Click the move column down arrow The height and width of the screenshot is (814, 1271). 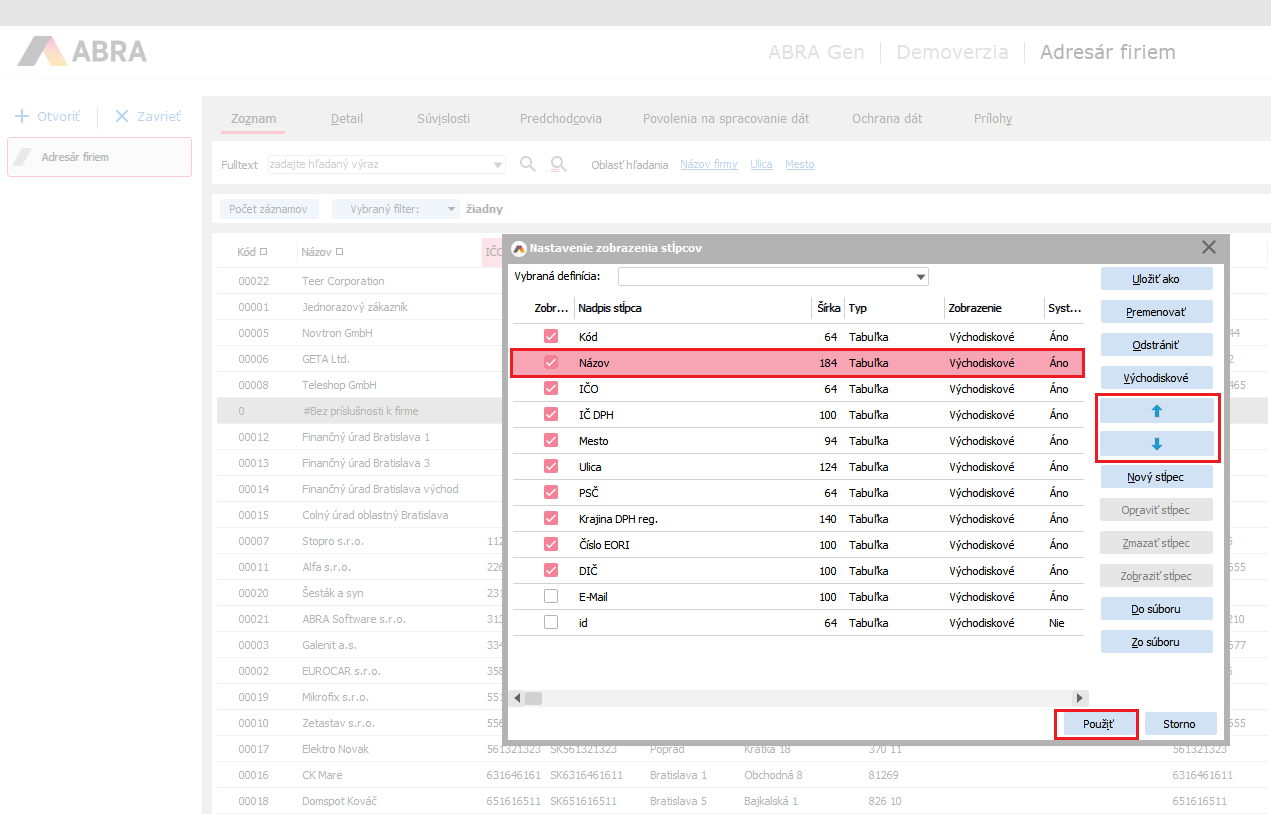pyautogui.click(x=1156, y=444)
